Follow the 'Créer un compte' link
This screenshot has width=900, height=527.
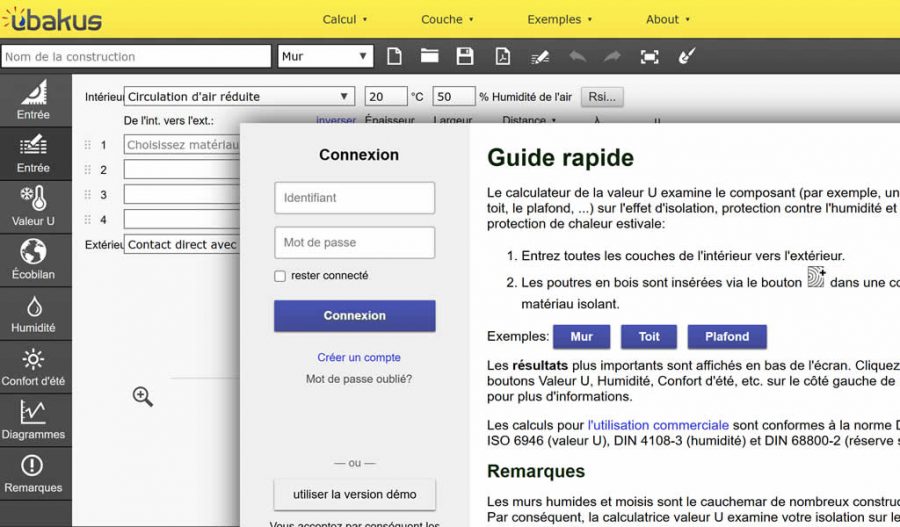point(359,357)
